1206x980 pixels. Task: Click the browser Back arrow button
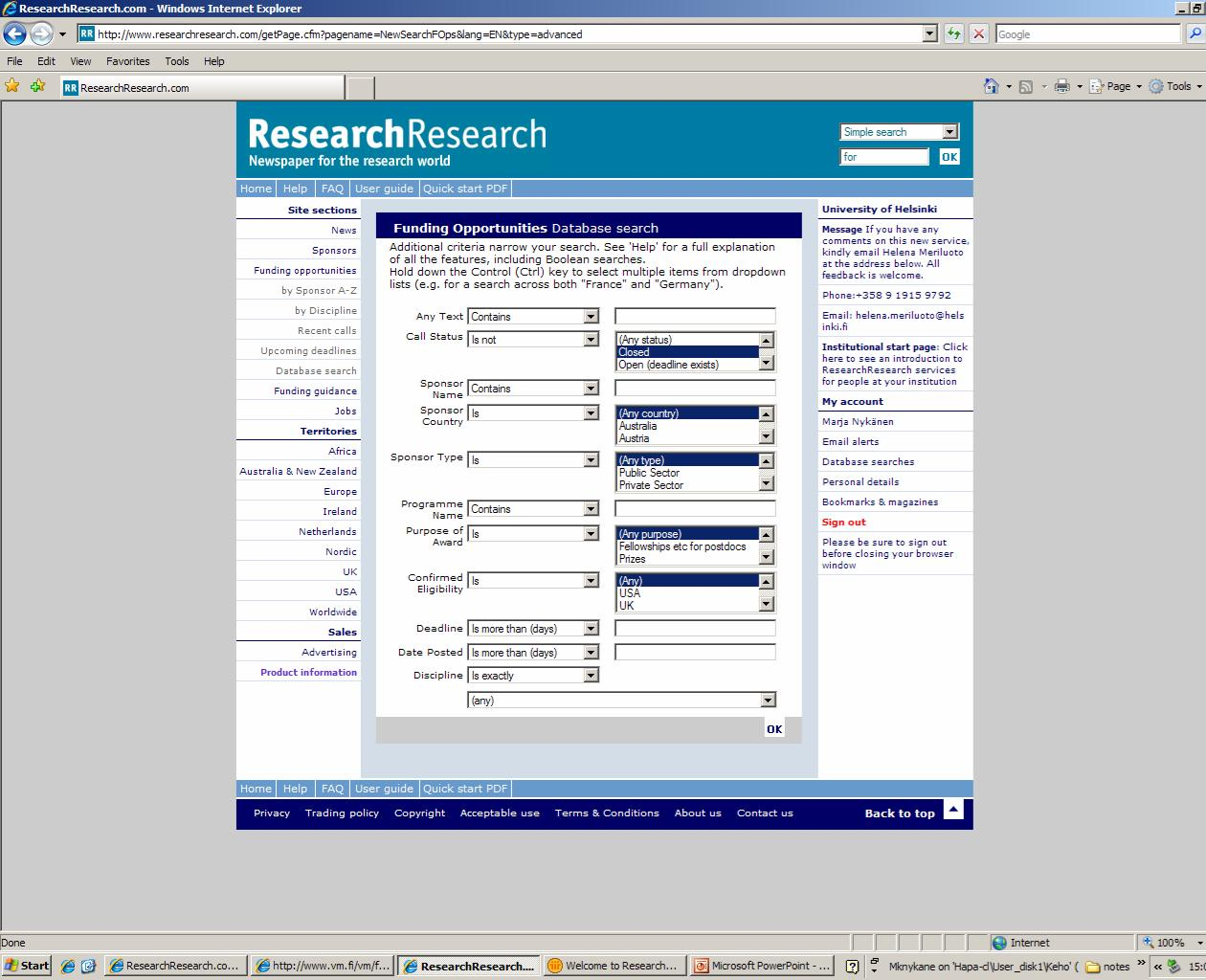click(14, 34)
